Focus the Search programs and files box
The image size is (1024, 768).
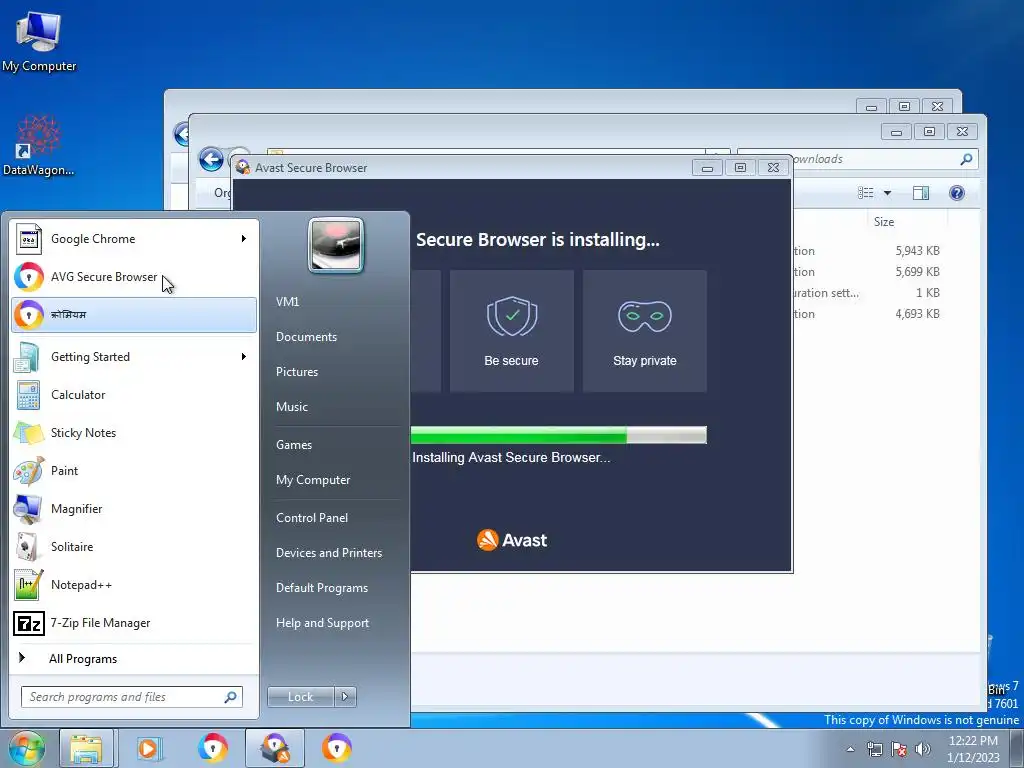132,697
